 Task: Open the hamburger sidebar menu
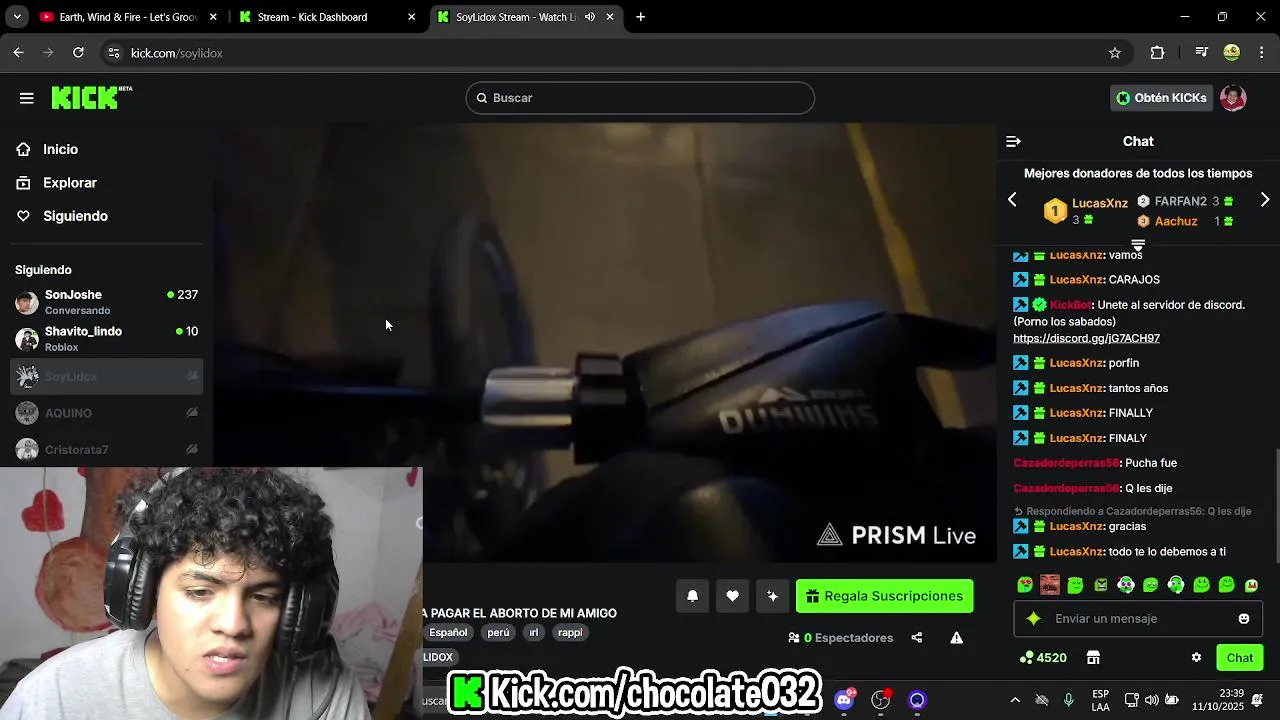(27, 98)
